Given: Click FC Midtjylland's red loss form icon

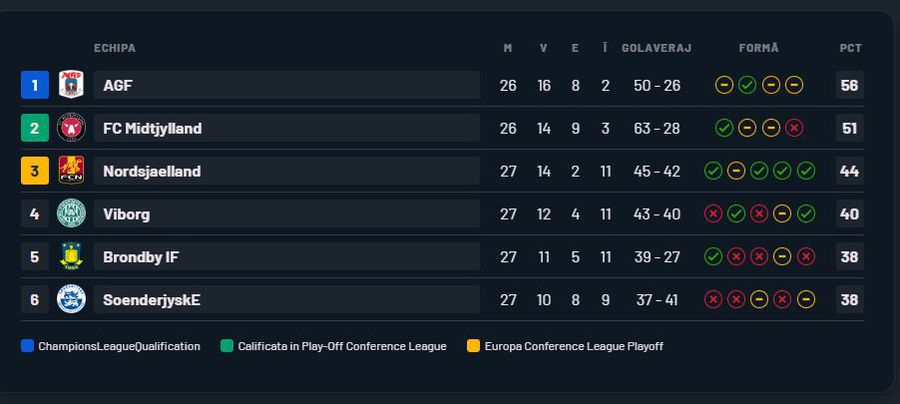Looking at the screenshot, I should 794,128.
